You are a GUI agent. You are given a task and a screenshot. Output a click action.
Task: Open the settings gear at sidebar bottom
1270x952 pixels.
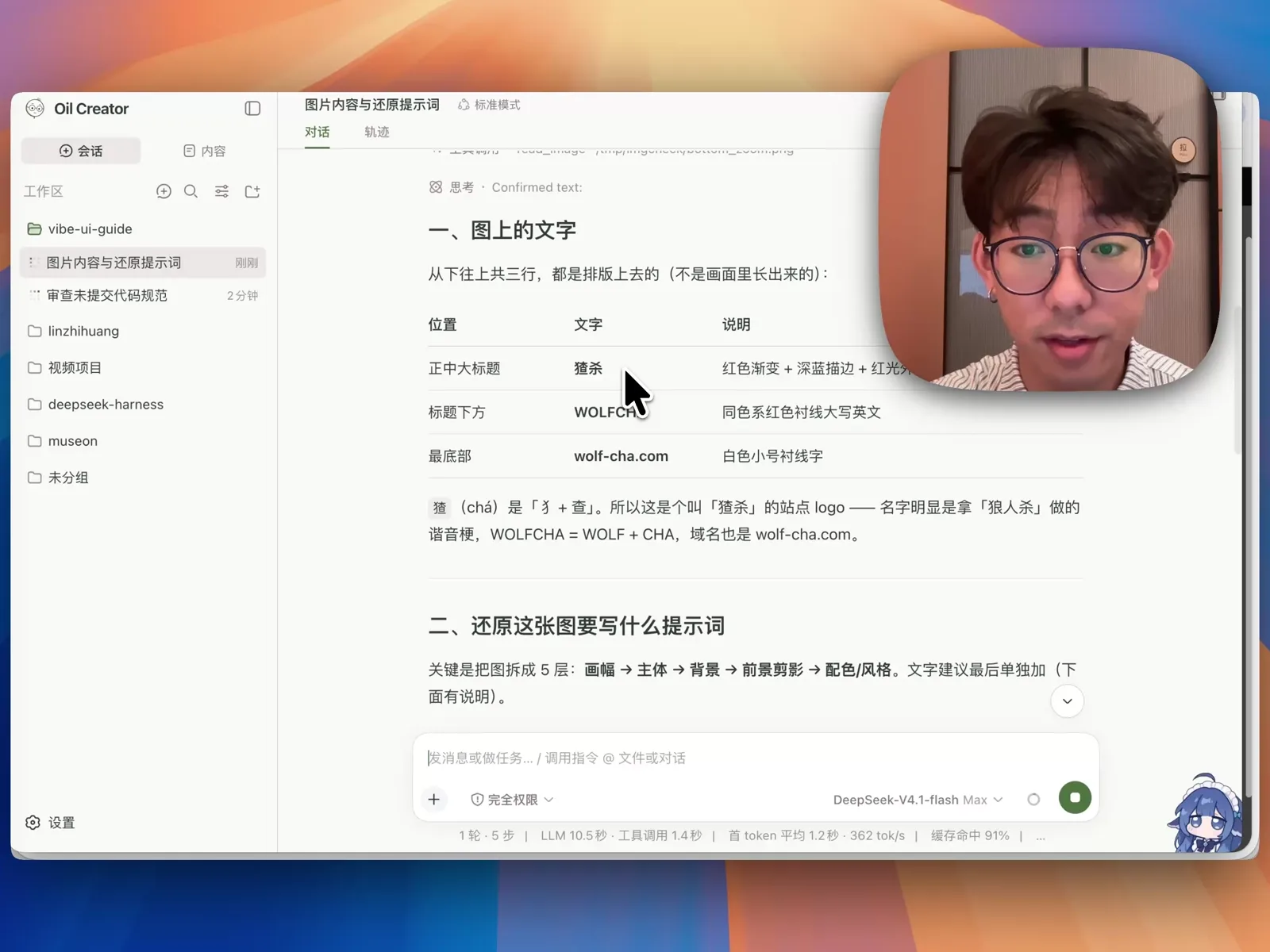click(x=33, y=823)
